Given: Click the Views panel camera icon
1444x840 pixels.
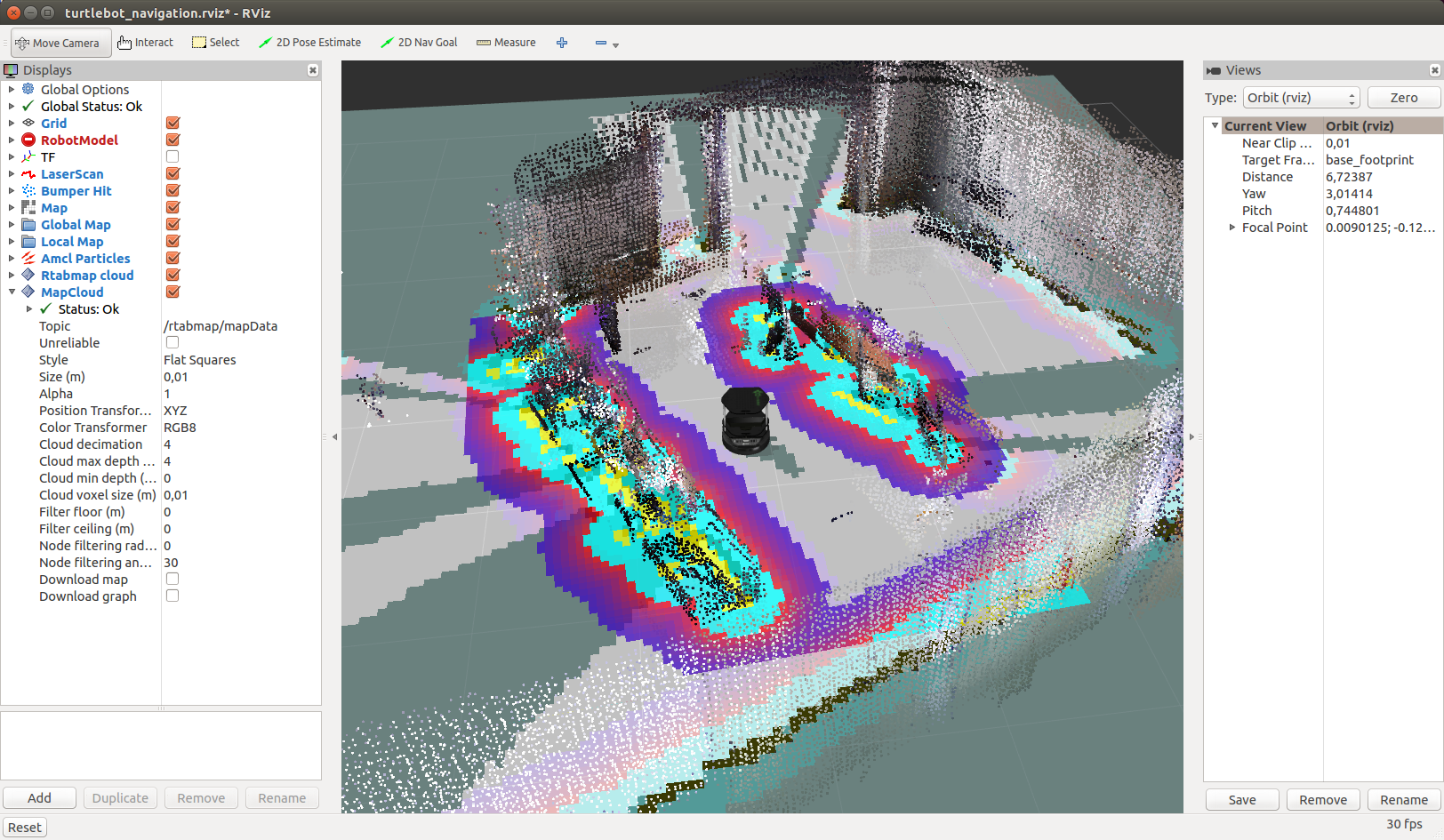Looking at the screenshot, I should [1214, 70].
